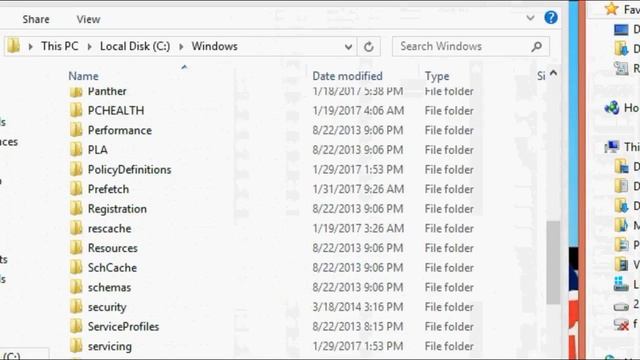Select the Performance folder icon
This screenshot has width=640, height=360.
click(x=76, y=130)
